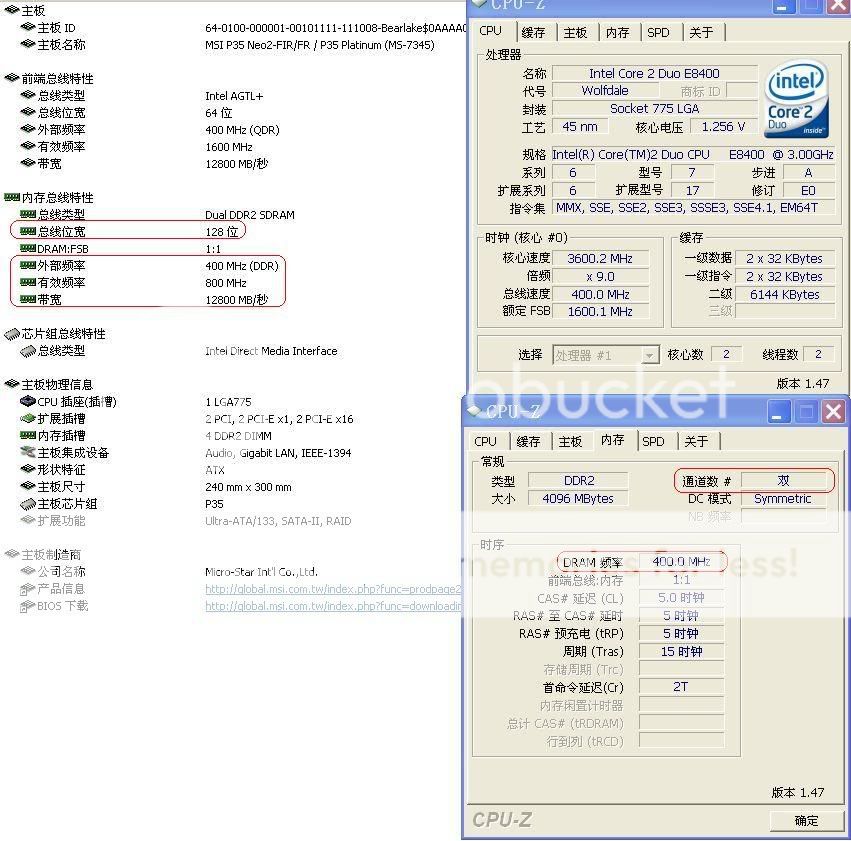
Task: Click the icon beside 主板集成设备
Action: point(28,452)
